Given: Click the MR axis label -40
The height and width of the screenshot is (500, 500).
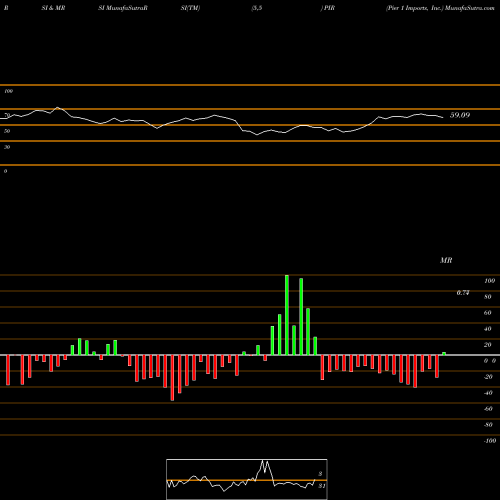Looking at the screenshot, I should point(488,393).
